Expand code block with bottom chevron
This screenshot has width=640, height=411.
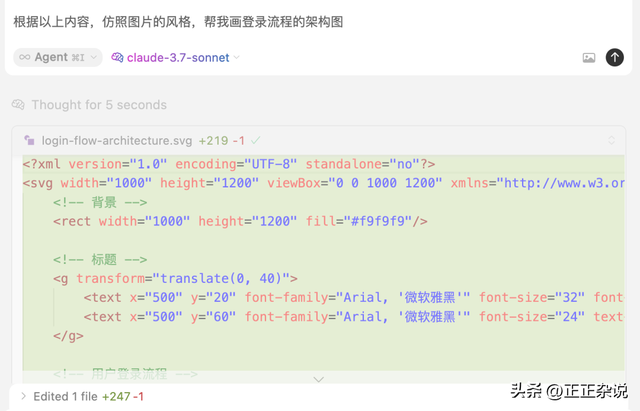coord(318,380)
